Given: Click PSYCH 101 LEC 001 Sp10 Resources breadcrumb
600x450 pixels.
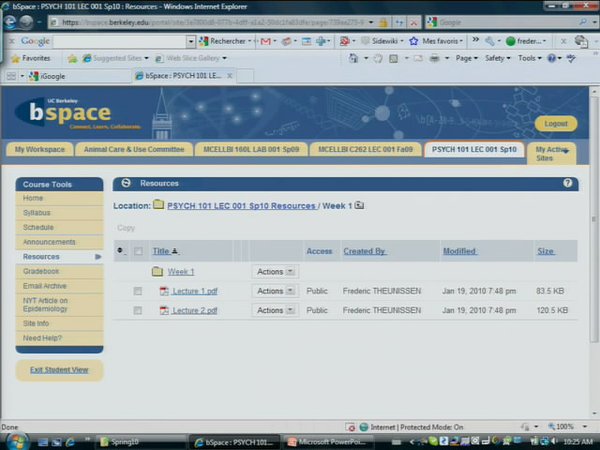Looking at the screenshot, I should 241,205.
